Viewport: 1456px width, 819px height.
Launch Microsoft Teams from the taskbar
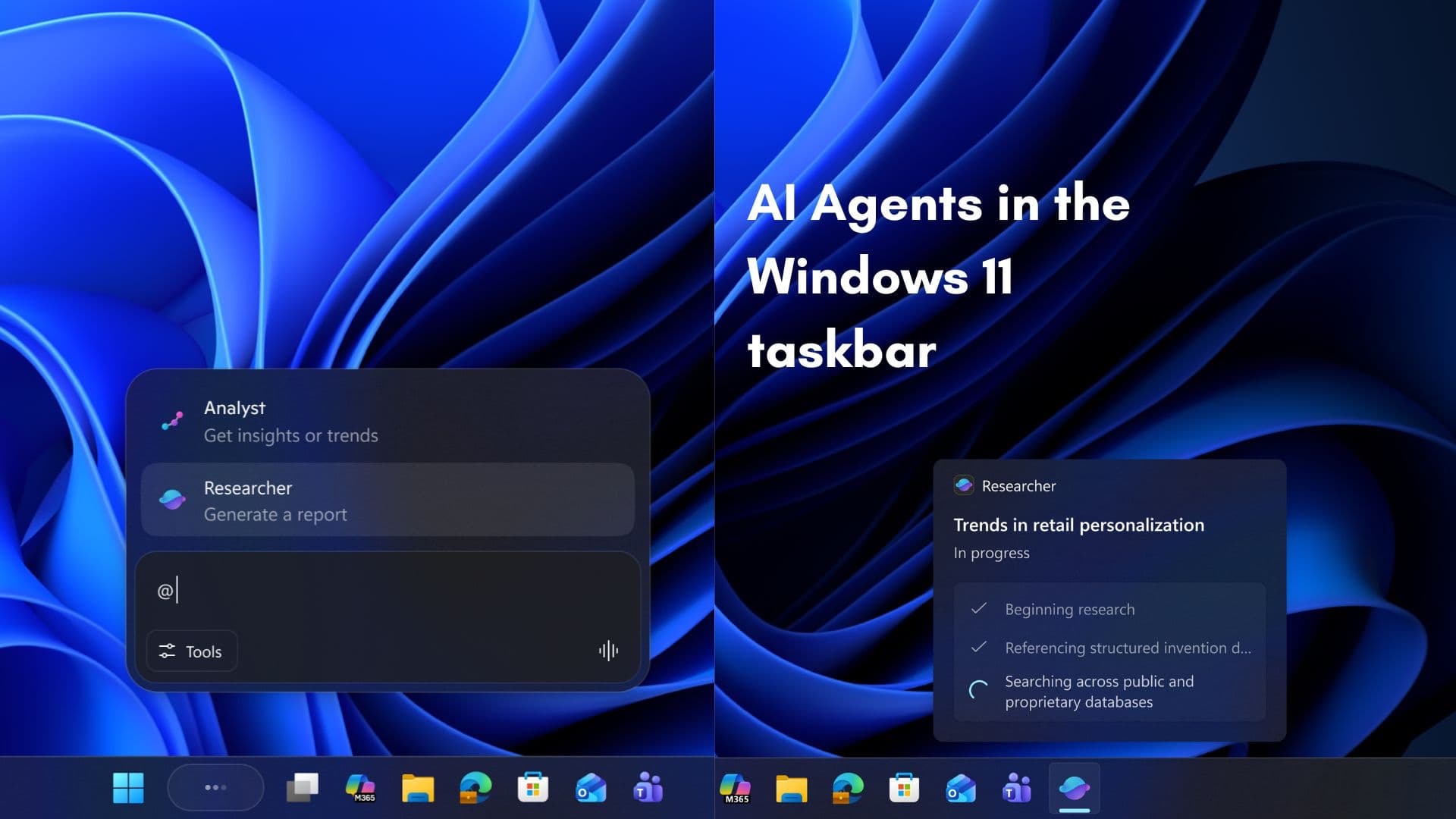647,788
